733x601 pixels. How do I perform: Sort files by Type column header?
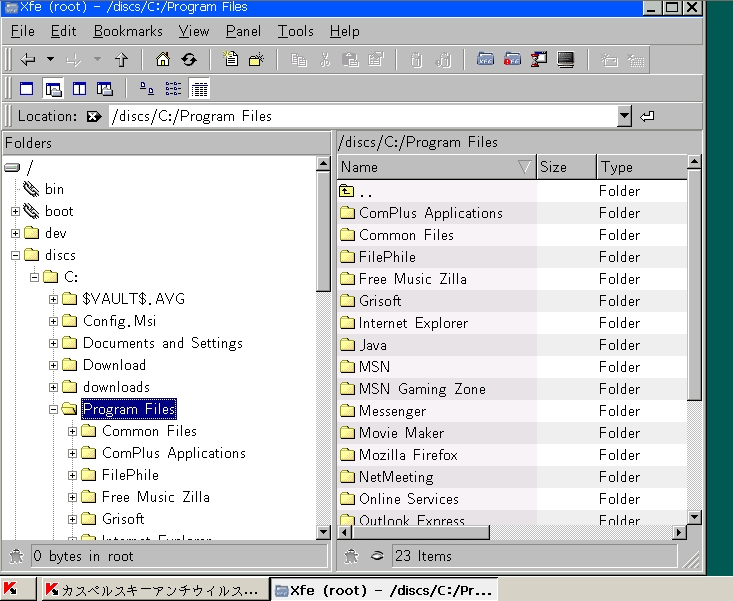(x=642, y=167)
